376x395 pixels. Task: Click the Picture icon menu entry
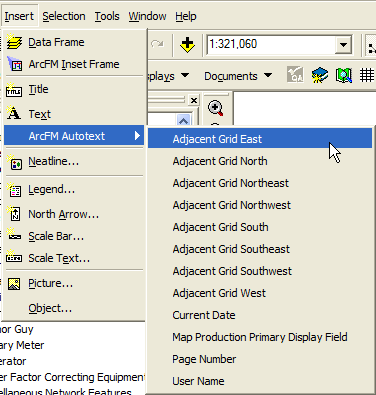tap(14, 284)
